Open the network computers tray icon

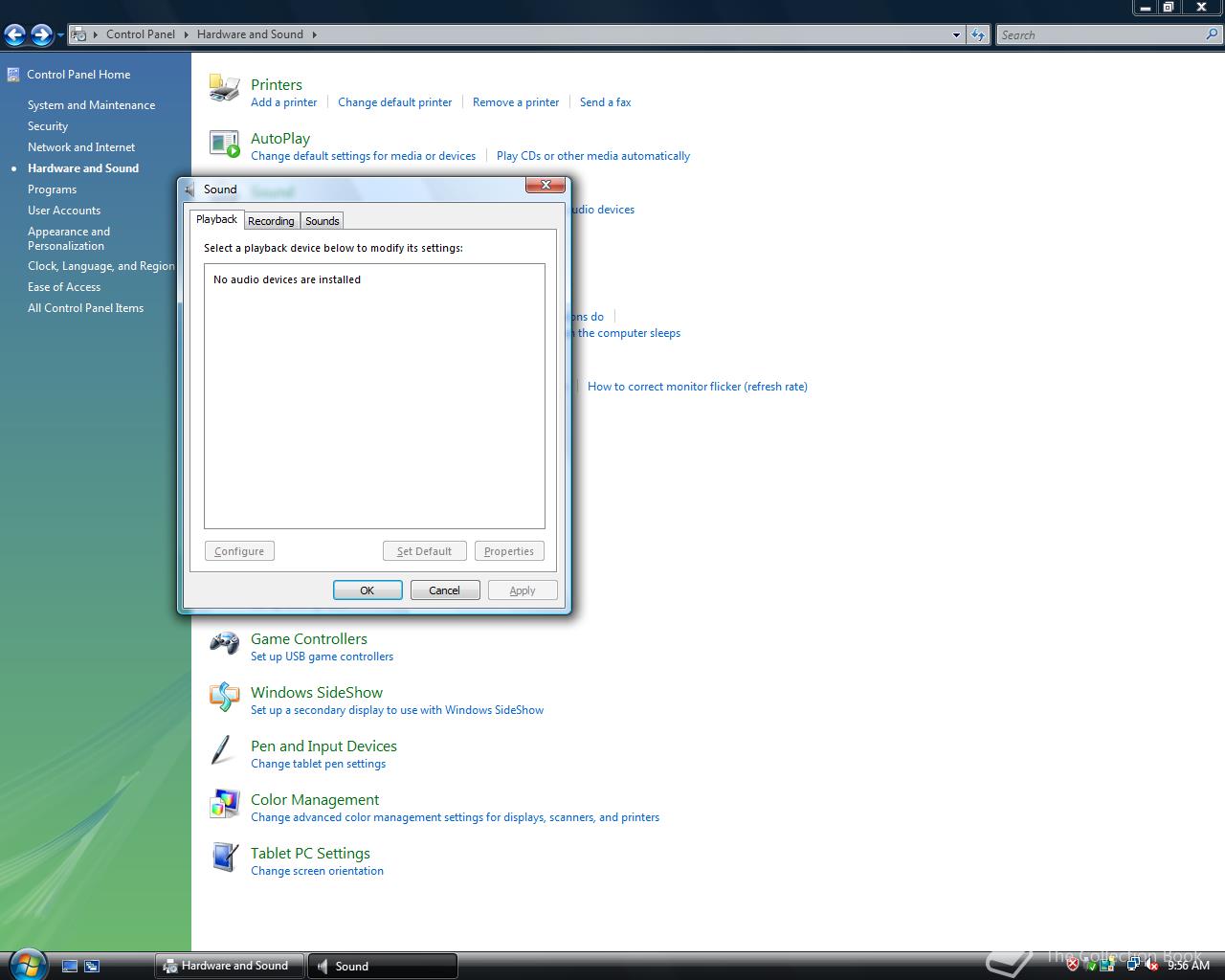pyautogui.click(x=1135, y=965)
